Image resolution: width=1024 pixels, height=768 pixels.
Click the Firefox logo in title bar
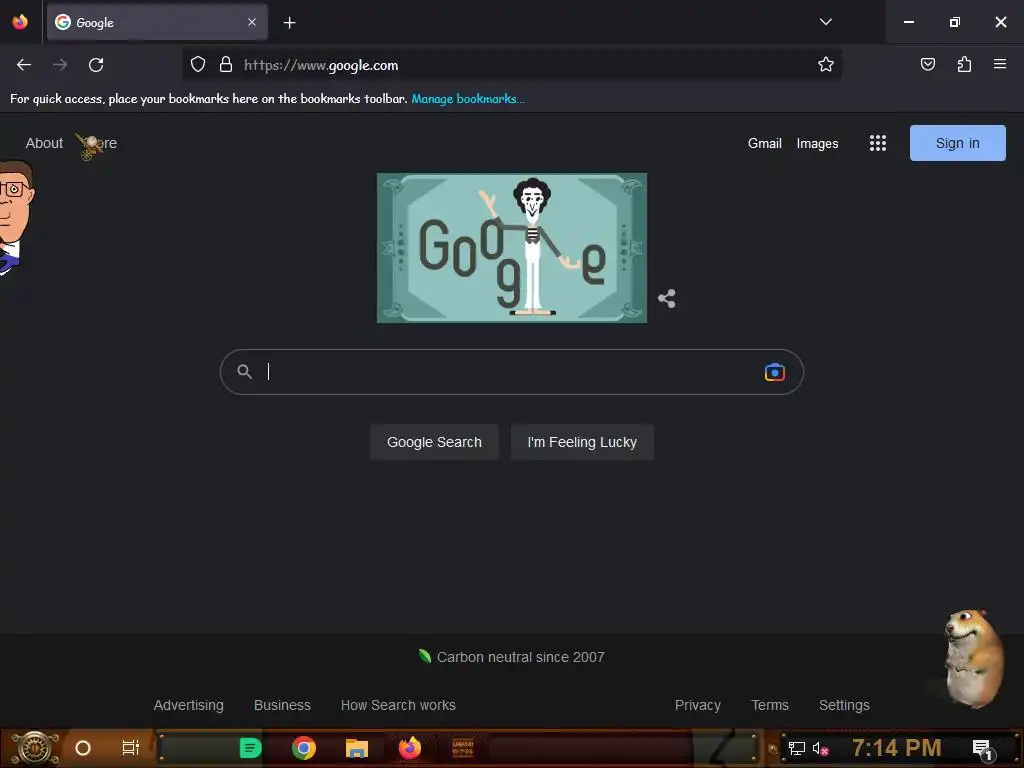tap(20, 22)
